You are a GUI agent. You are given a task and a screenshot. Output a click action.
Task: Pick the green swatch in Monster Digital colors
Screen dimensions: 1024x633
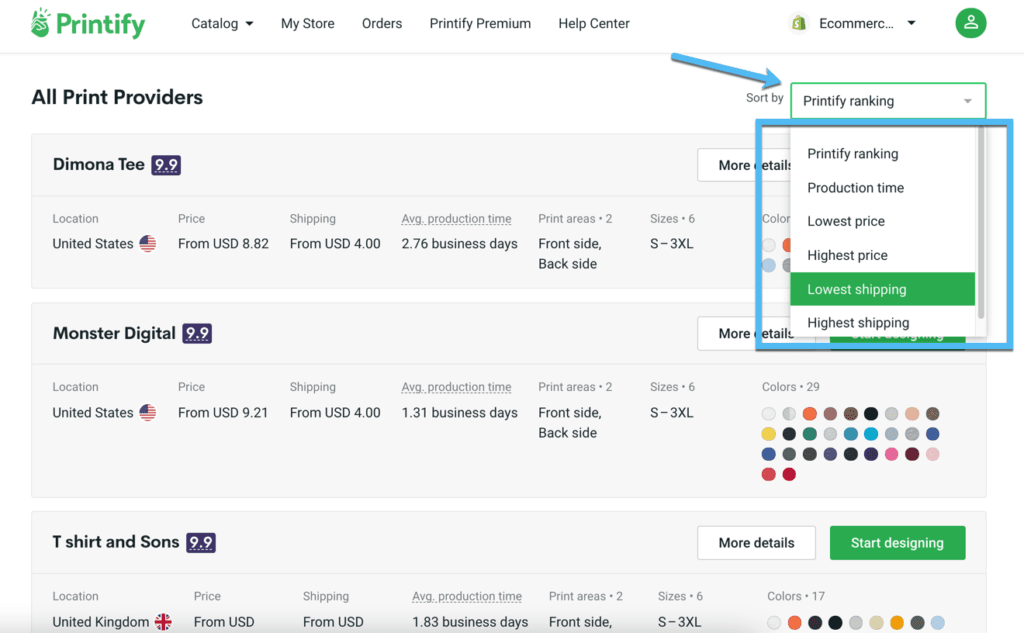(810, 434)
